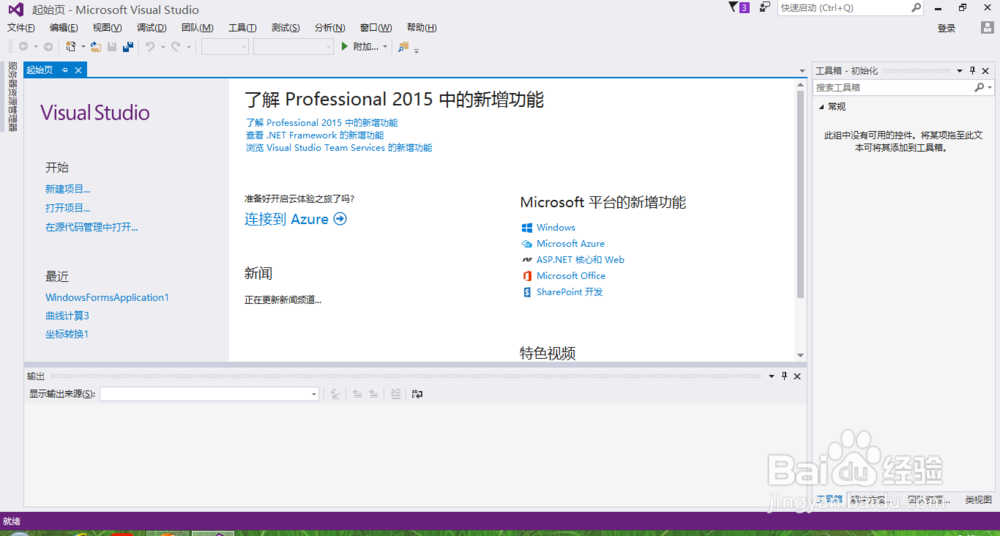Viewport: 1000px width, 536px height.
Task: Close the Output panel
Action: point(797,376)
